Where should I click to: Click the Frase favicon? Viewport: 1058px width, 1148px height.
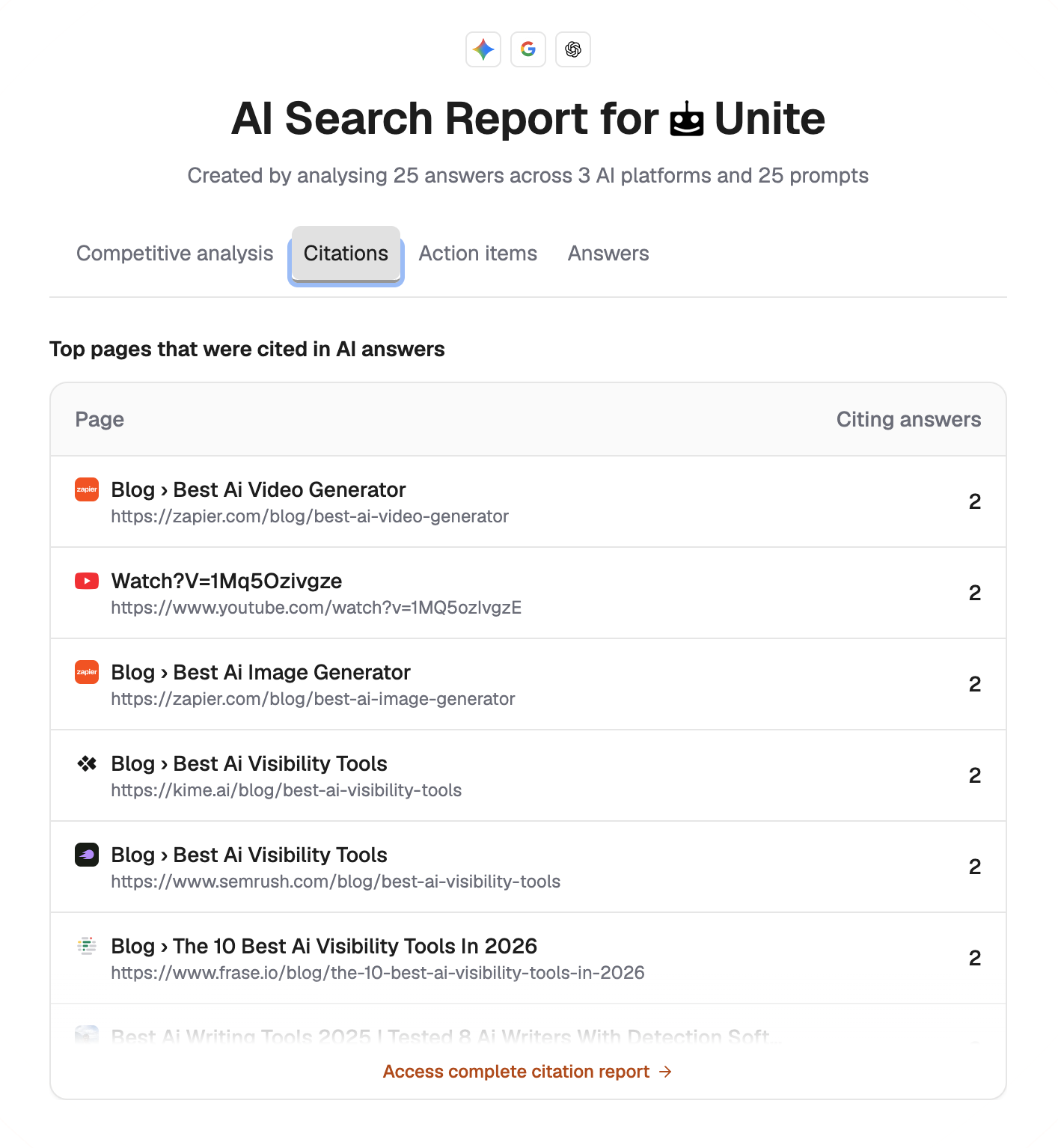(87, 946)
